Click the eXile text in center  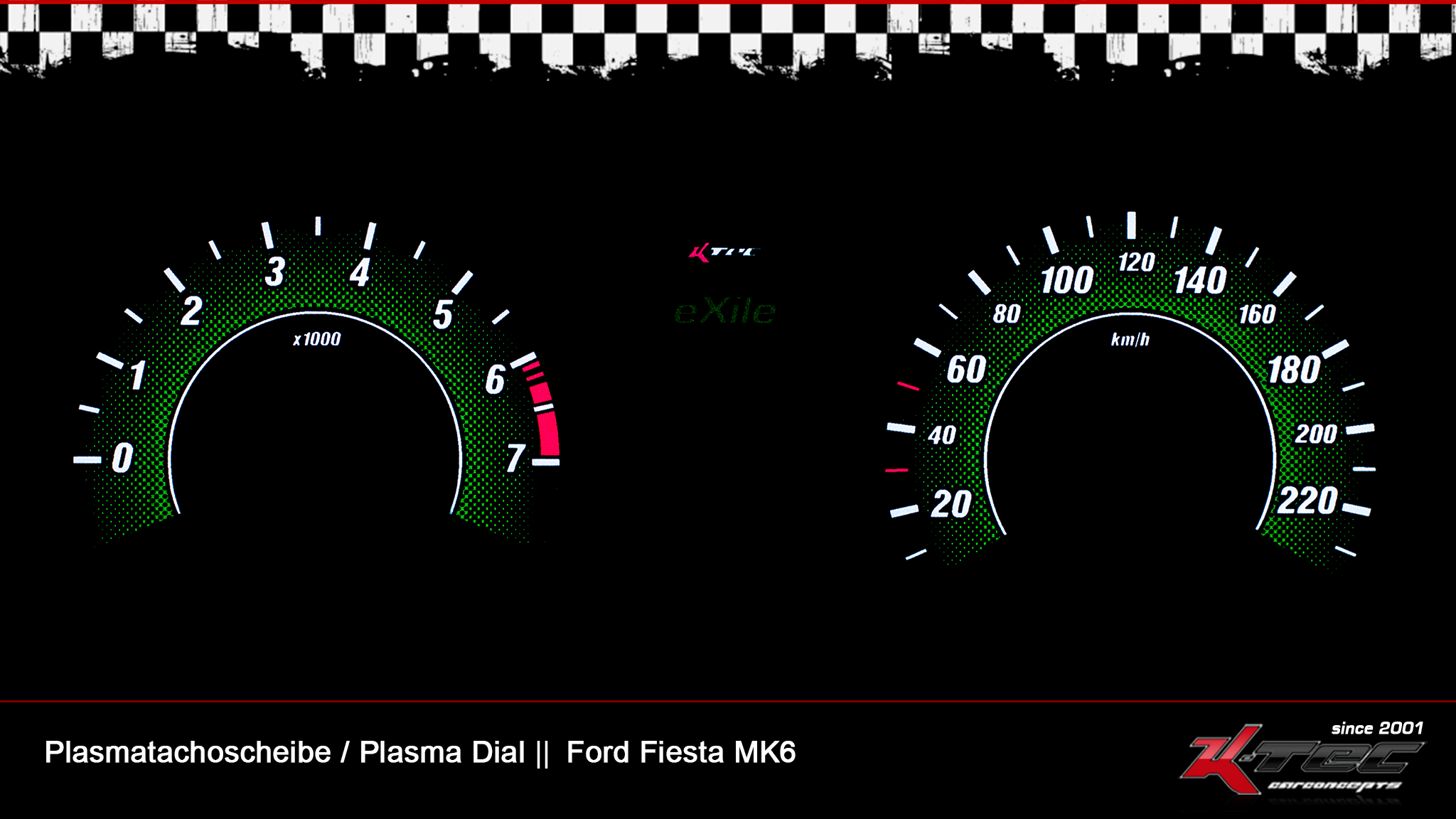coord(725,311)
